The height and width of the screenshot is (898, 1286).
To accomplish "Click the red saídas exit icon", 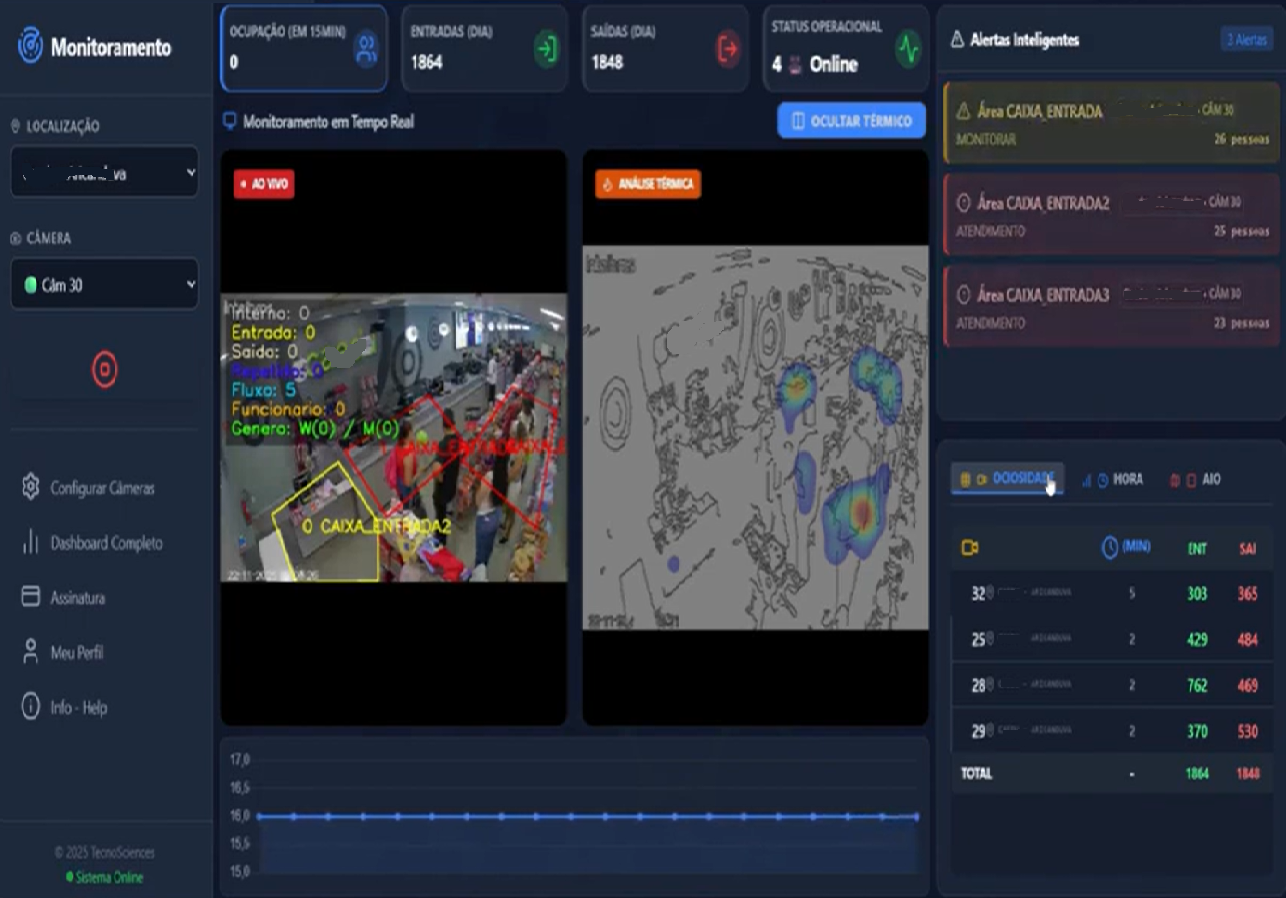I will point(727,48).
